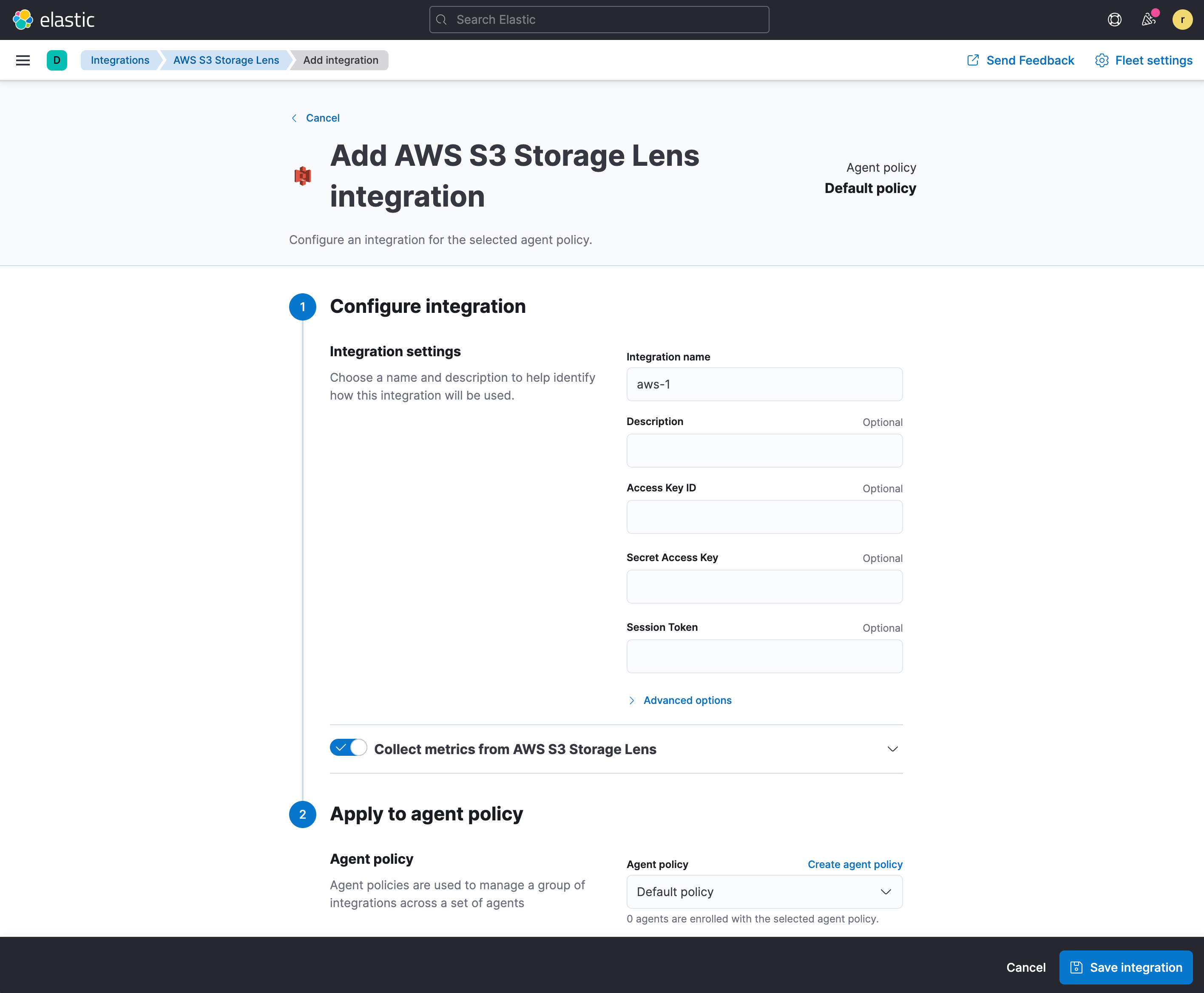Click the Elastic logo
This screenshot has width=1204, height=993.
tap(53, 20)
